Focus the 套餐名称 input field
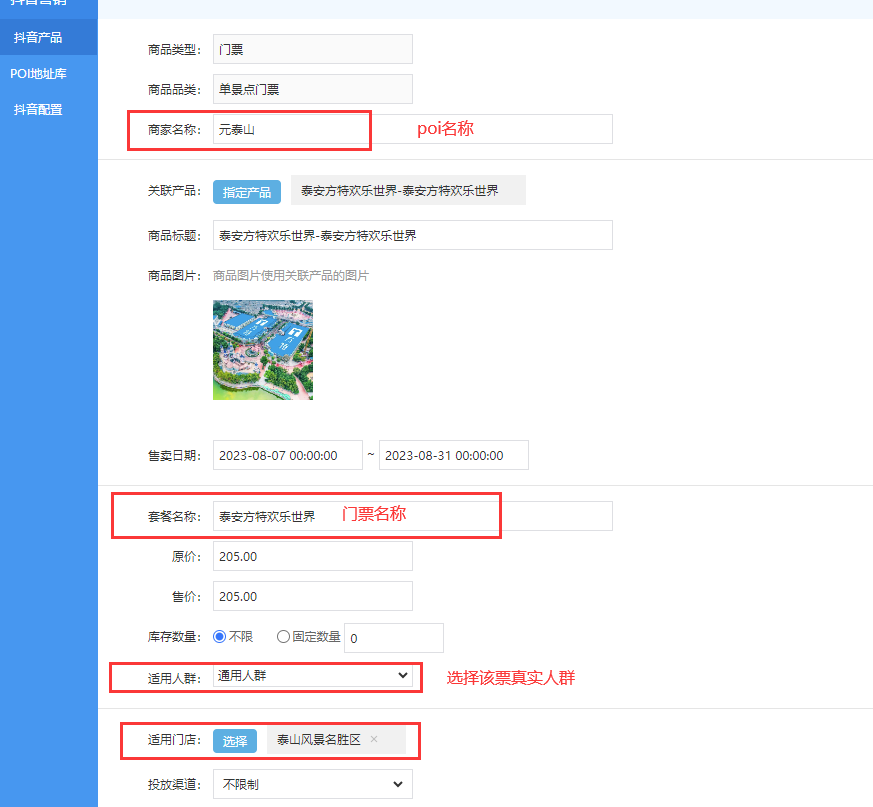The width and height of the screenshot is (873, 807). coord(412,516)
